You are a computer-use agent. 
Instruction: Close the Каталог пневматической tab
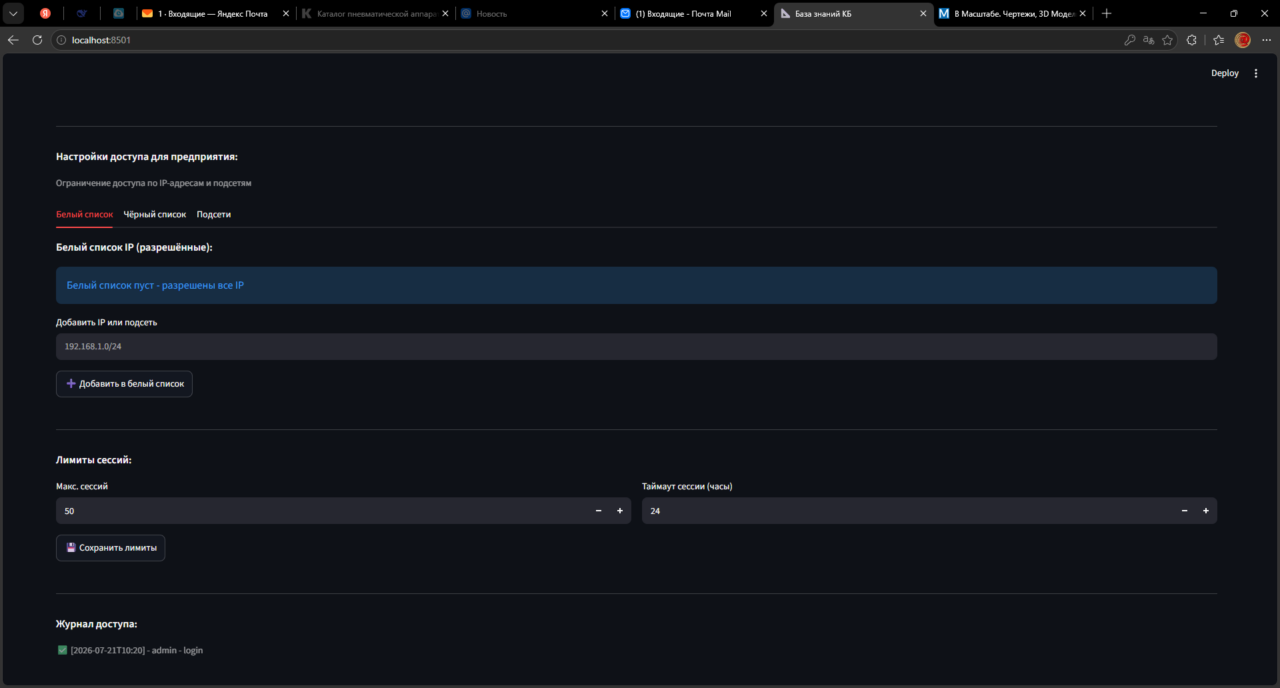(x=444, y=14)
